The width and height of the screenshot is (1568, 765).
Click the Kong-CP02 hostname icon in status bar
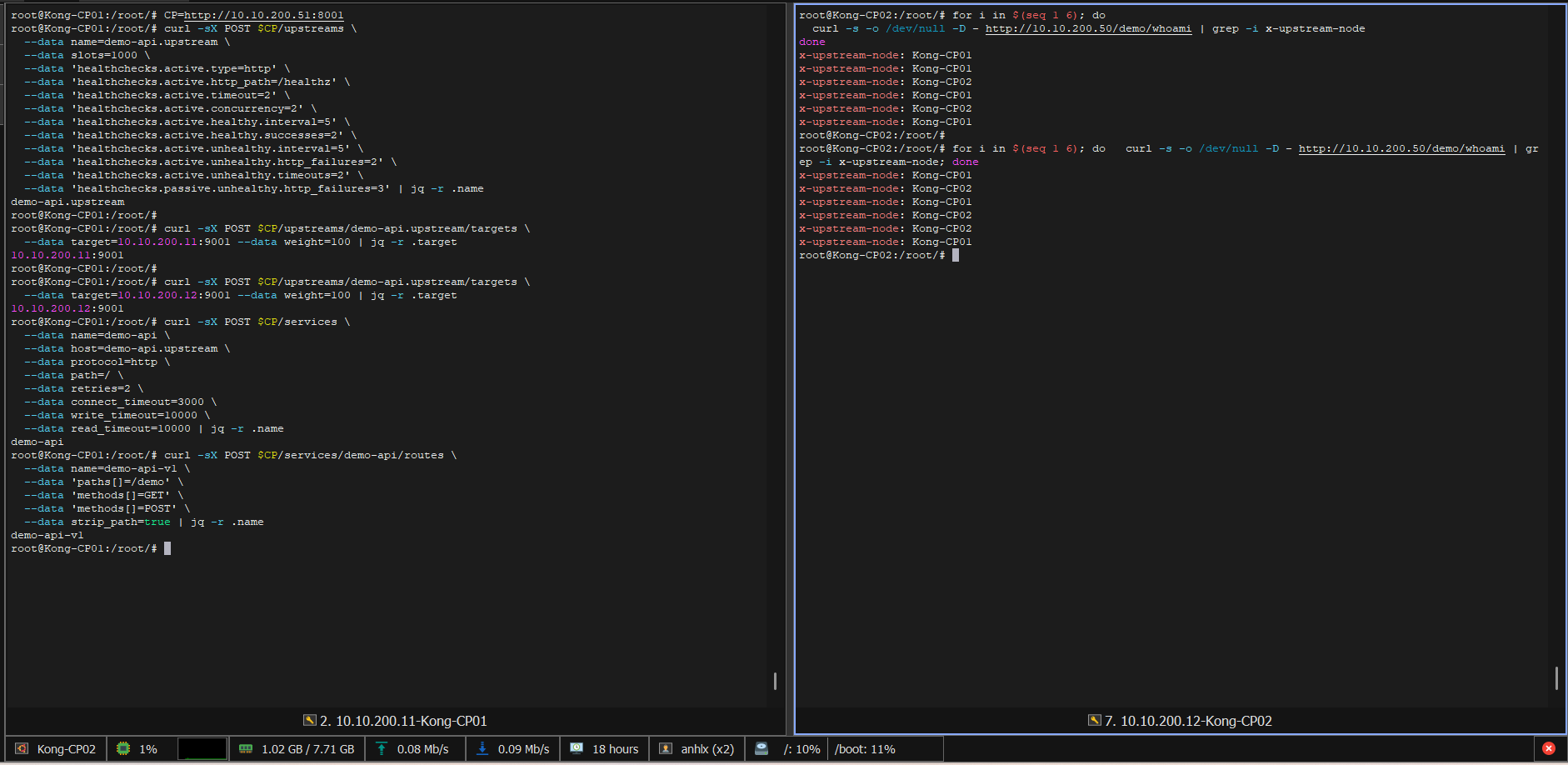[x=22, y=749]
